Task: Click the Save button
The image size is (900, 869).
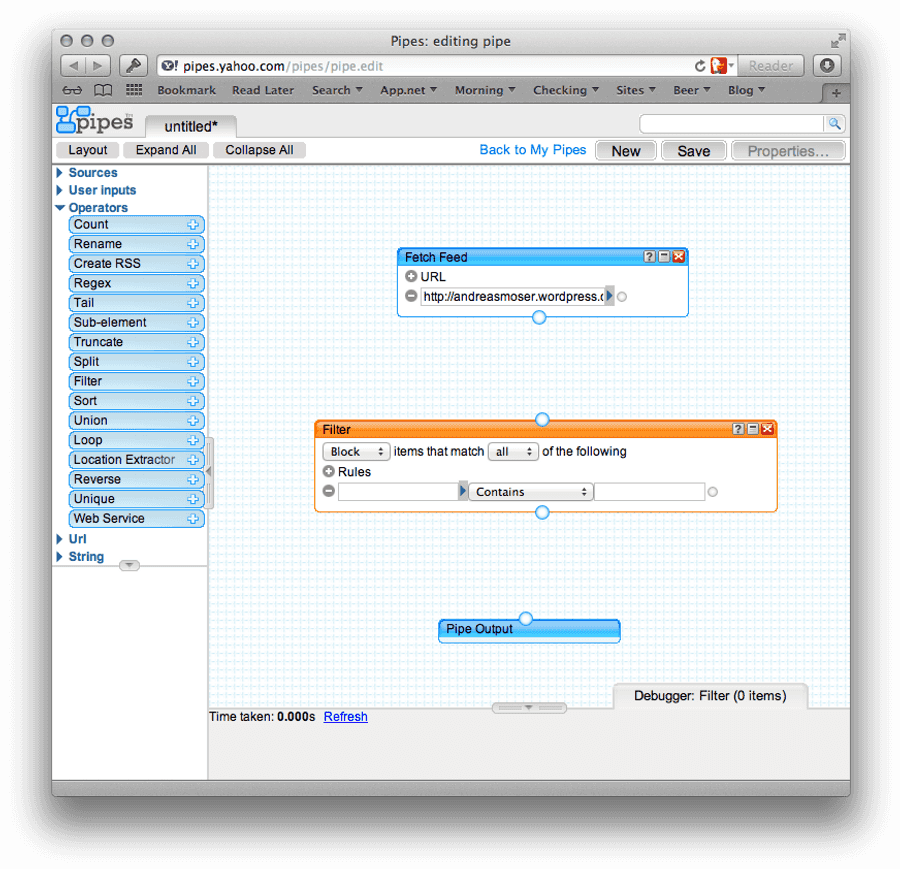Action: (x=693, y=151)
